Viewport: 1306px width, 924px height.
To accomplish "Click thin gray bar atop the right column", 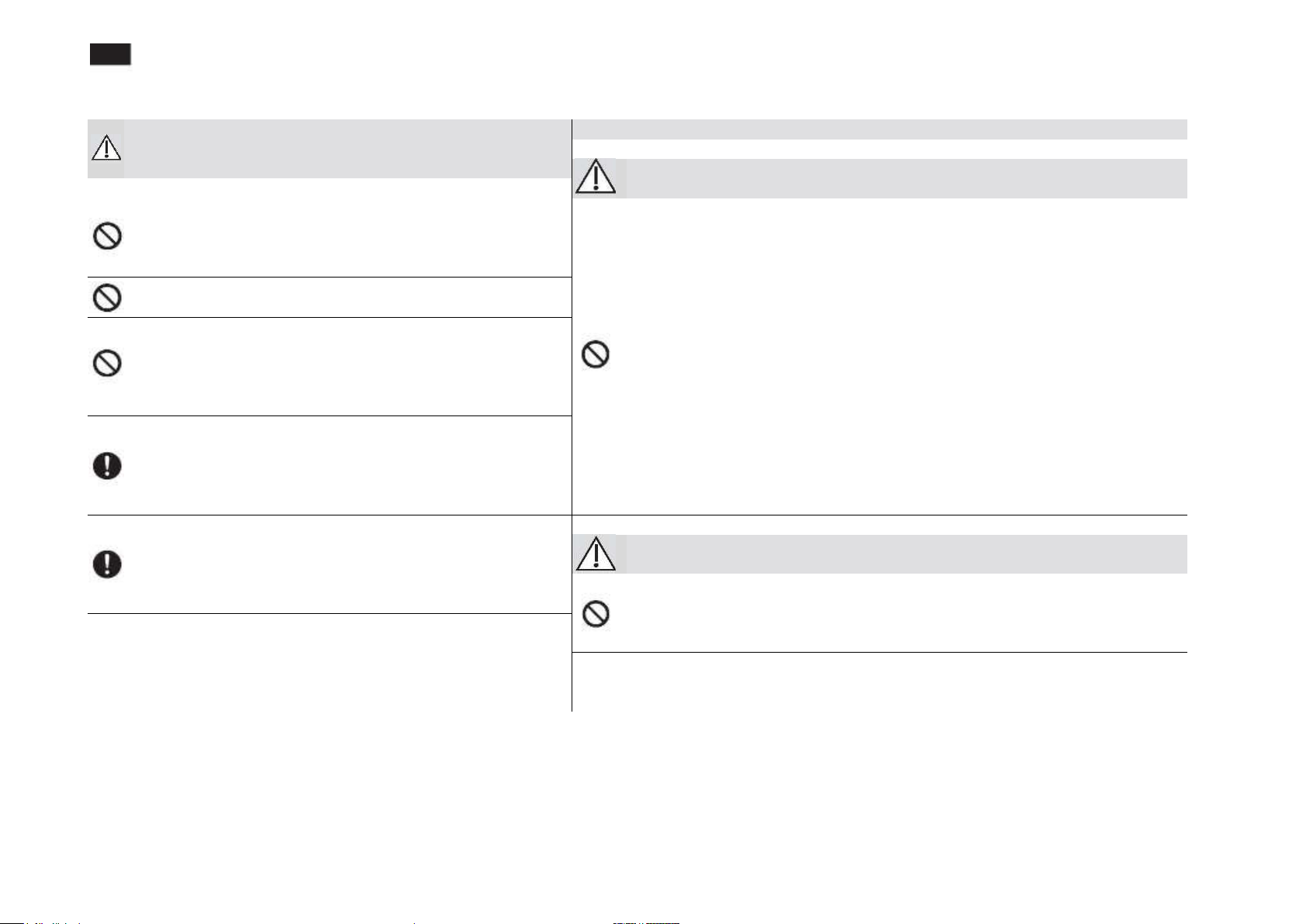I will [x=879, y=129].
